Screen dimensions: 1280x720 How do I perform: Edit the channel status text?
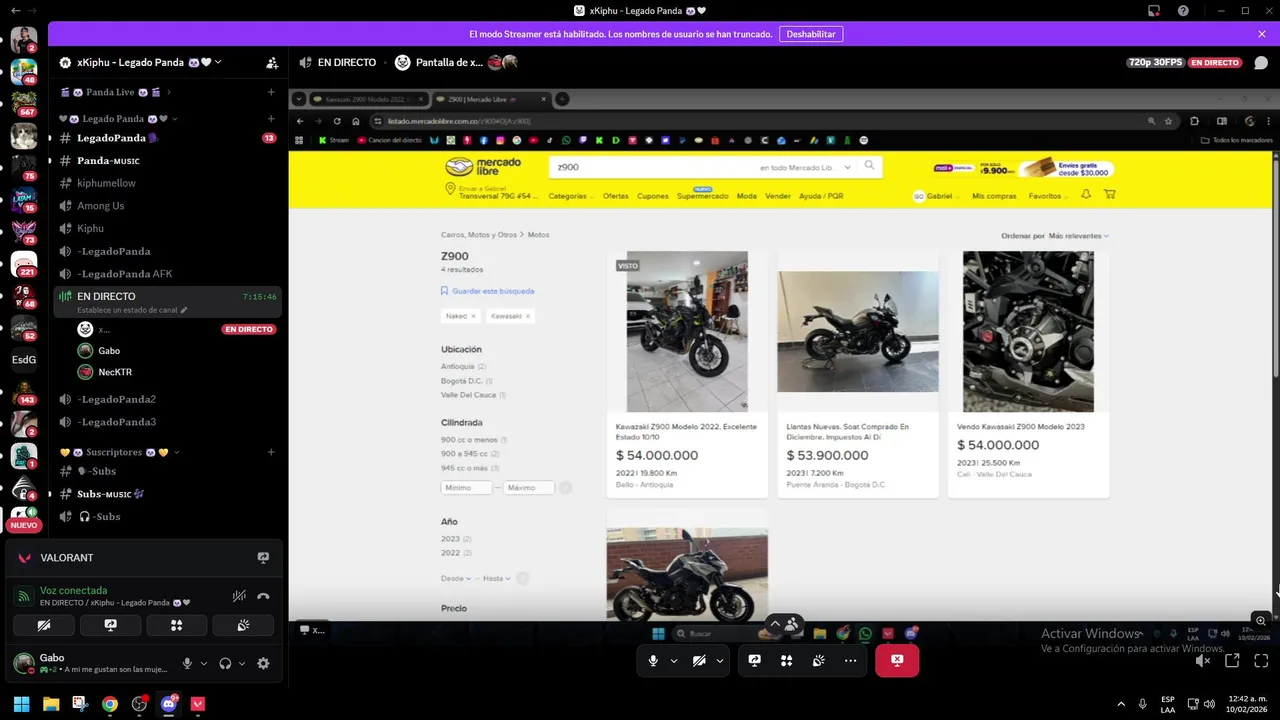click(132, 310)
